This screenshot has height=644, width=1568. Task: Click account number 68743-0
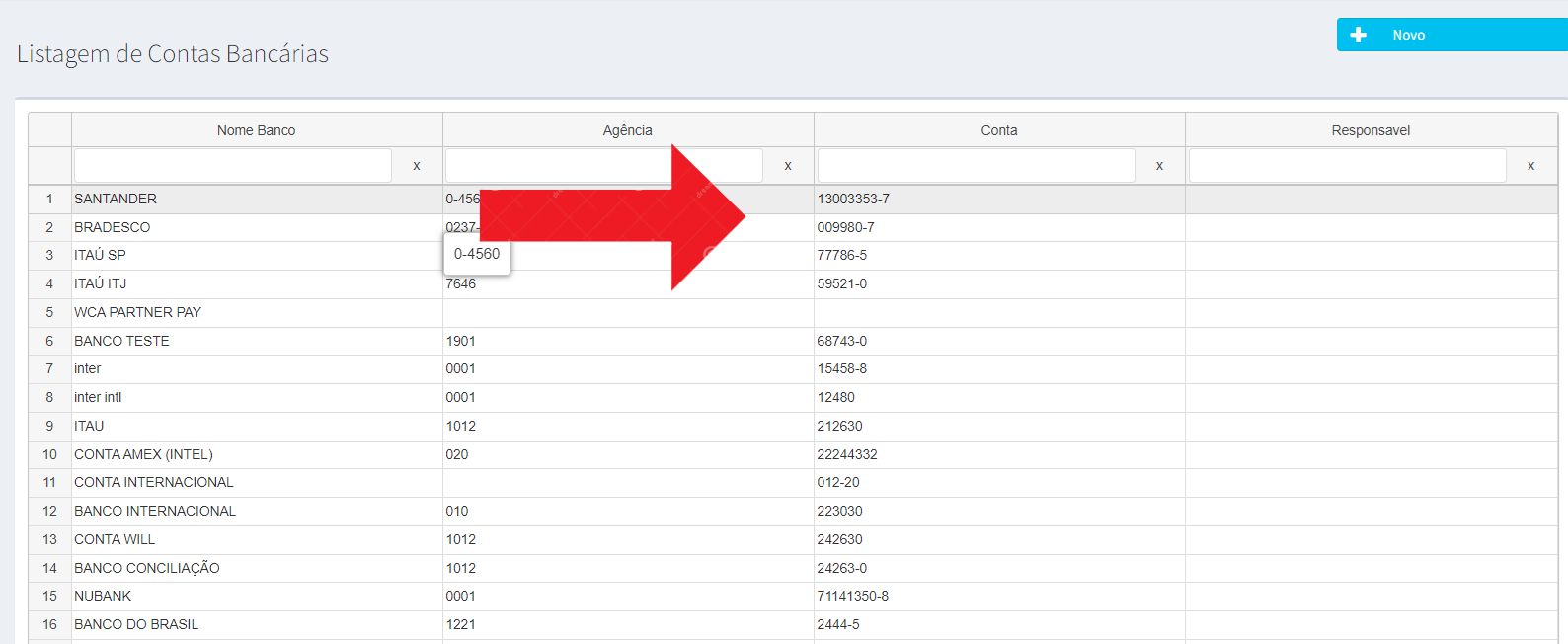click(842, 341)
